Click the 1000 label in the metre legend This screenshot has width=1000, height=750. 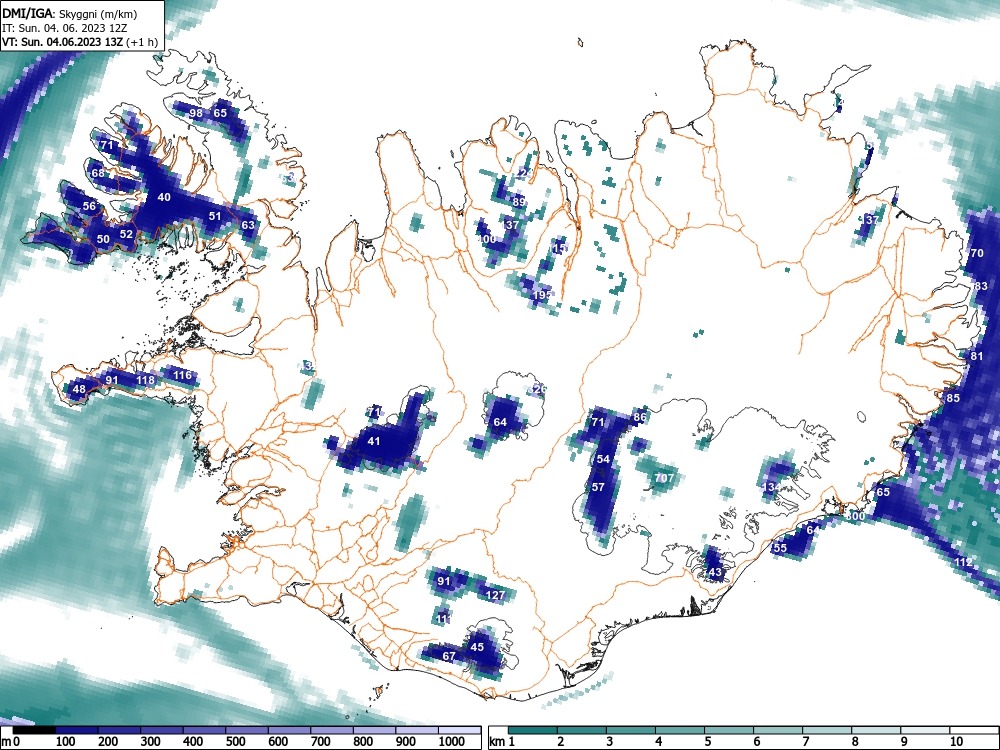pyautogui.click(x=452, y=742)
